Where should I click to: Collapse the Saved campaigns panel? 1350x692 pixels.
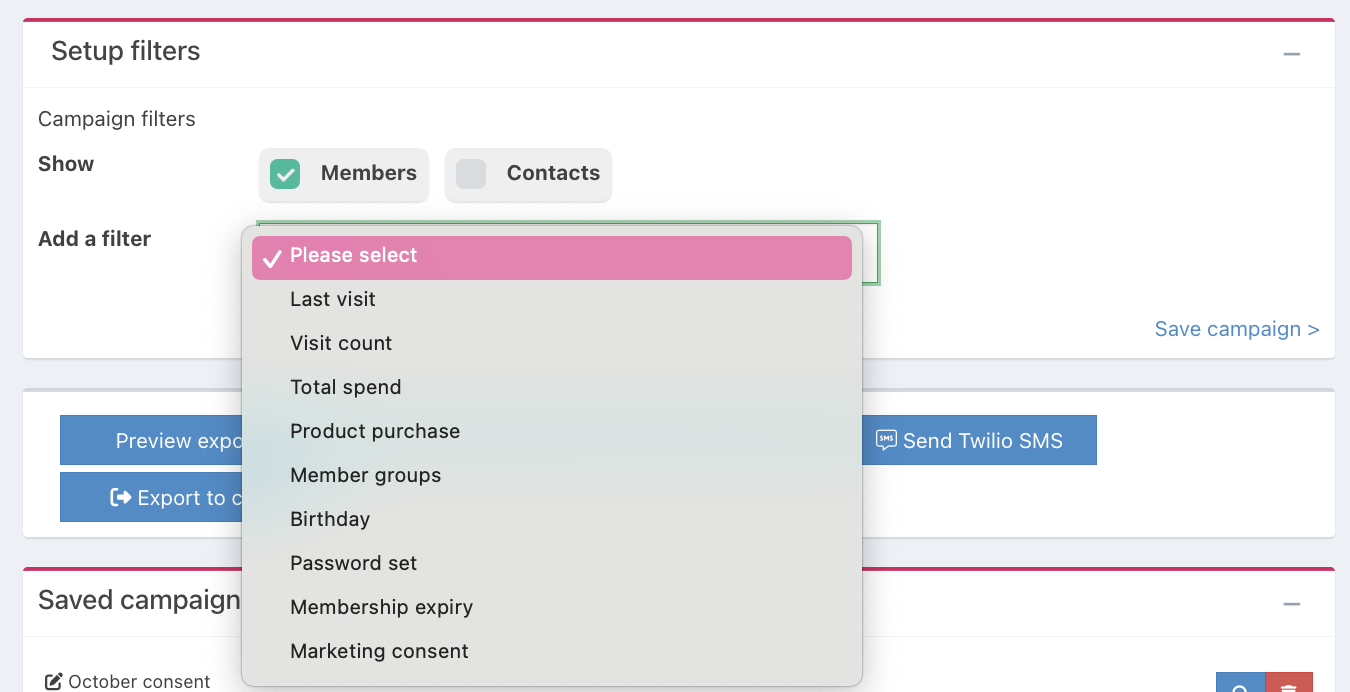tap(1292, 604)
